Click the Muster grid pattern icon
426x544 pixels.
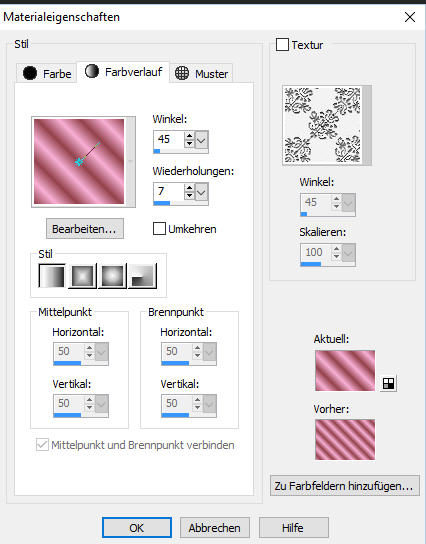(182, 73)
